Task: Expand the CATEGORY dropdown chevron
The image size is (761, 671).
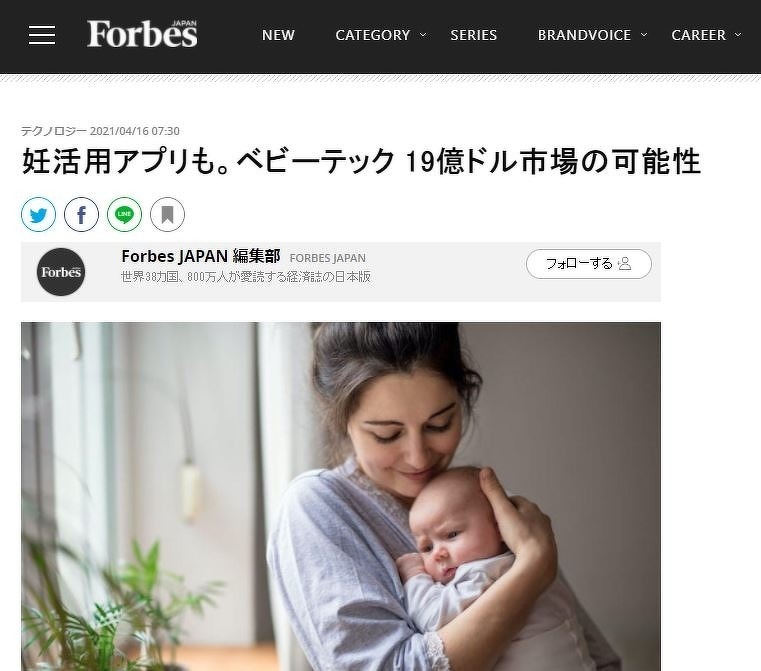Action: tap(423, 35)
